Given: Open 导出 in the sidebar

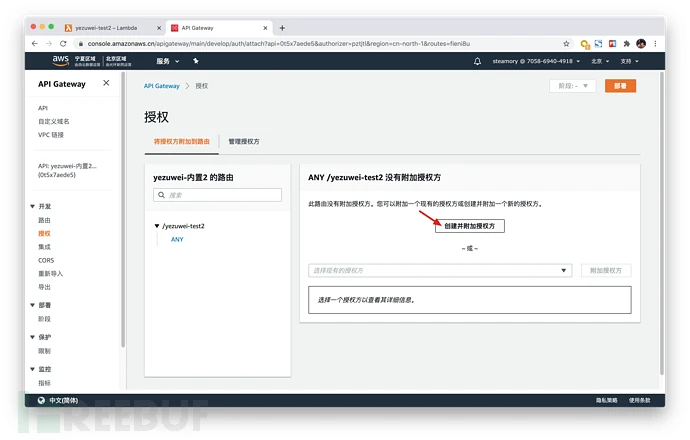Looking at the screenshot, I should (x=44, y=287).
